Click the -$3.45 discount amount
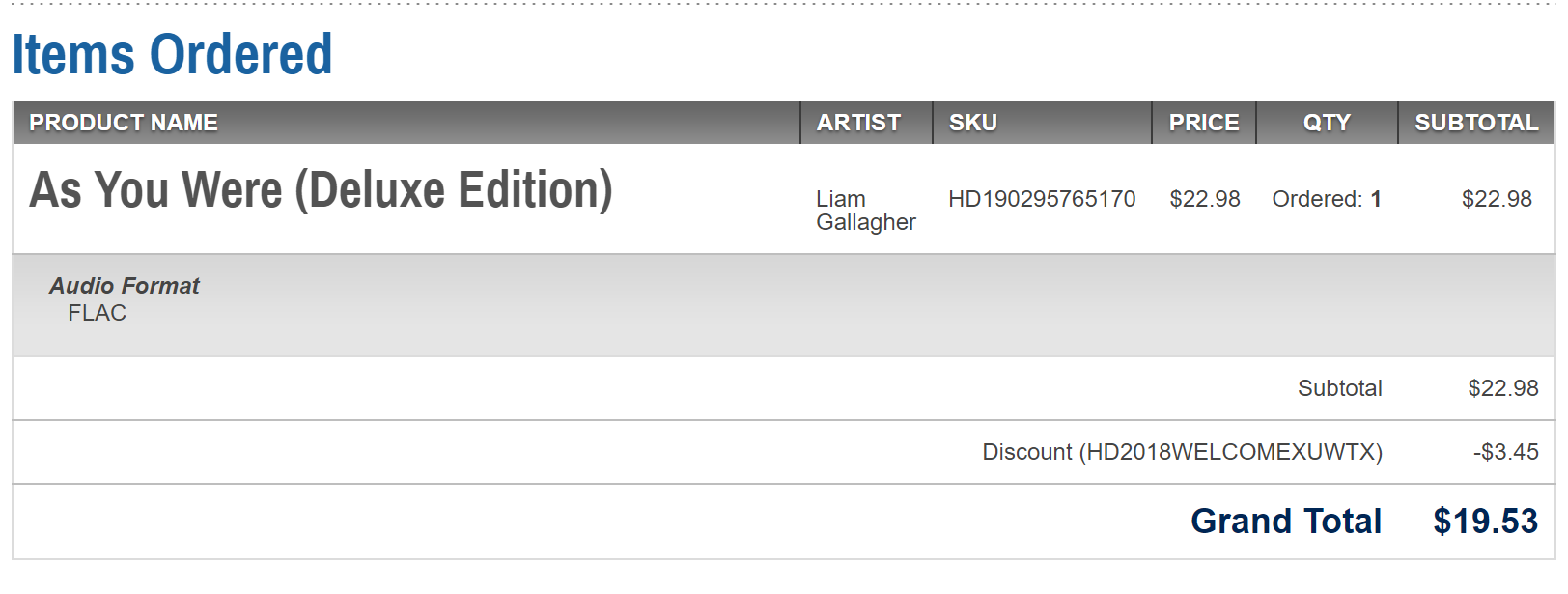 click(1506, 452)
